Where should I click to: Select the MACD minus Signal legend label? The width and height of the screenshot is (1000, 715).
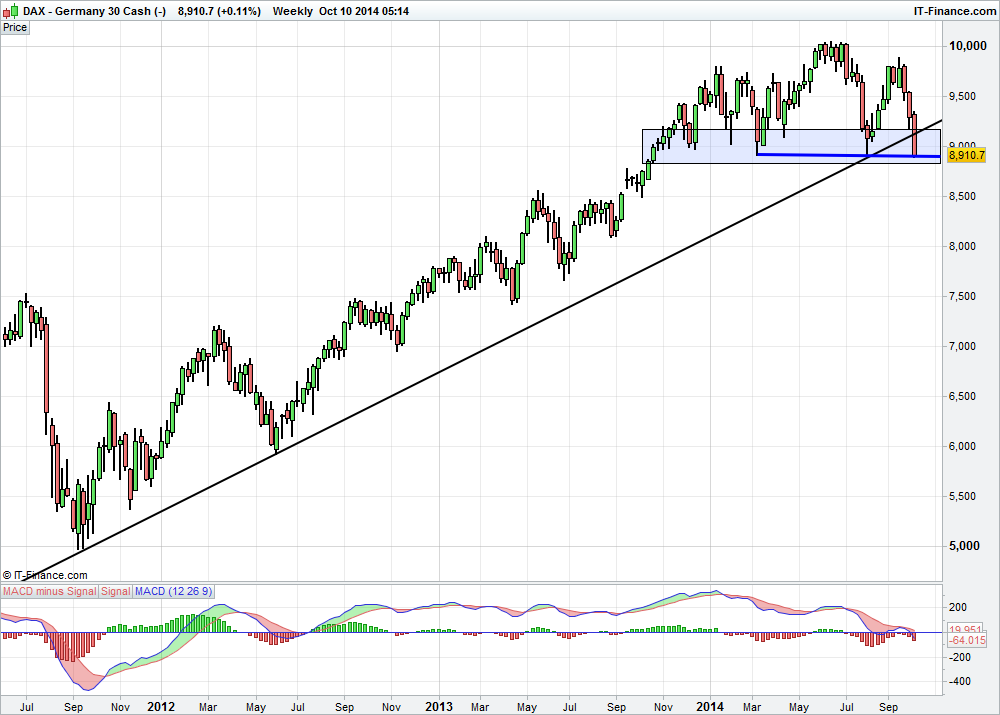tap(49, 591)
